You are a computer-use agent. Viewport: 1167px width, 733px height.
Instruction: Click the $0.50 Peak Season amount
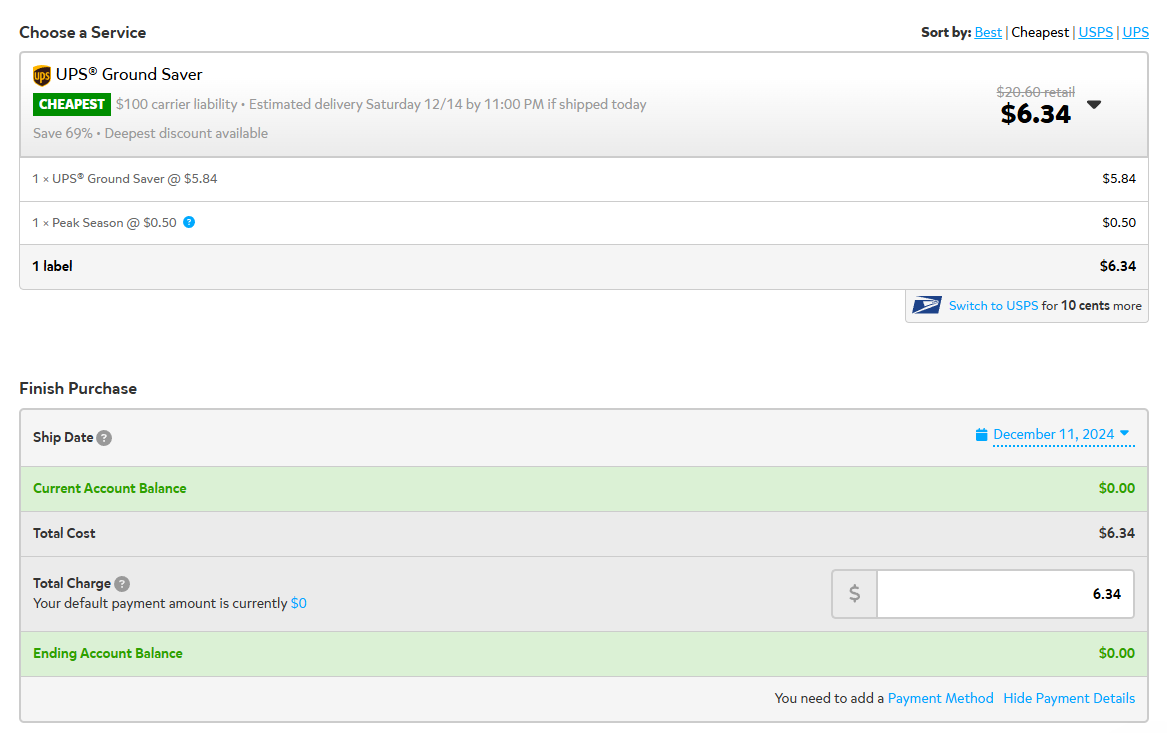click(1119, 223)
